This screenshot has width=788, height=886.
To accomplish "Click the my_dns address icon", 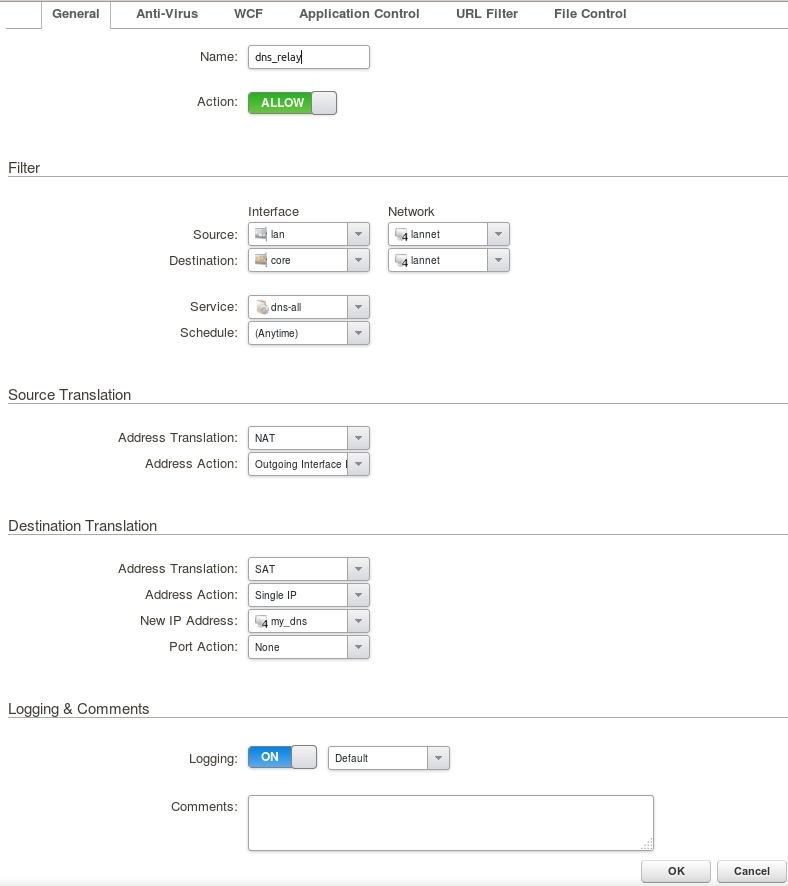I will click(x=262, y=621).
